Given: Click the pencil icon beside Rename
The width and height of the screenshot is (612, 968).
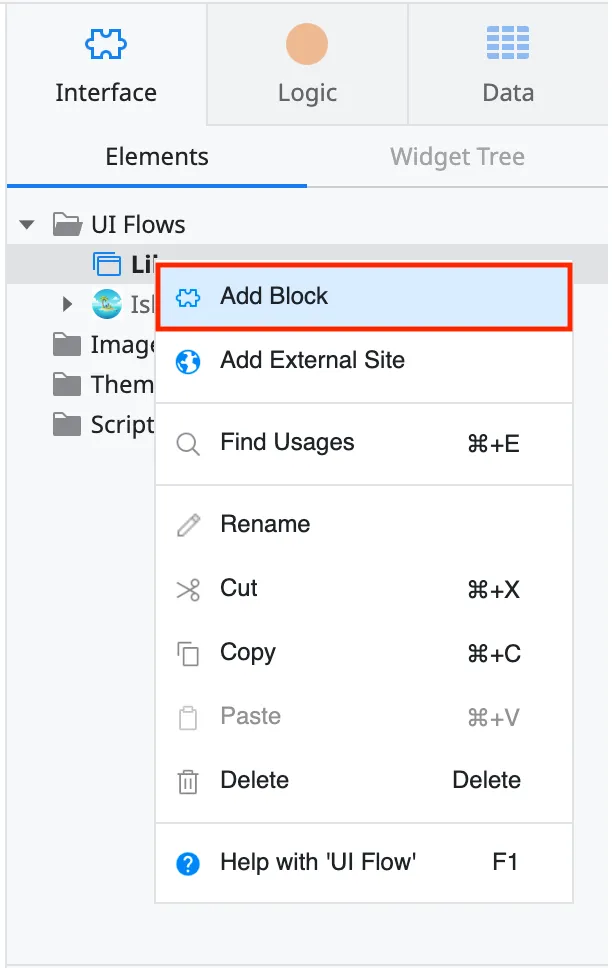Looking at the screenshot, I should coord(188,523).
